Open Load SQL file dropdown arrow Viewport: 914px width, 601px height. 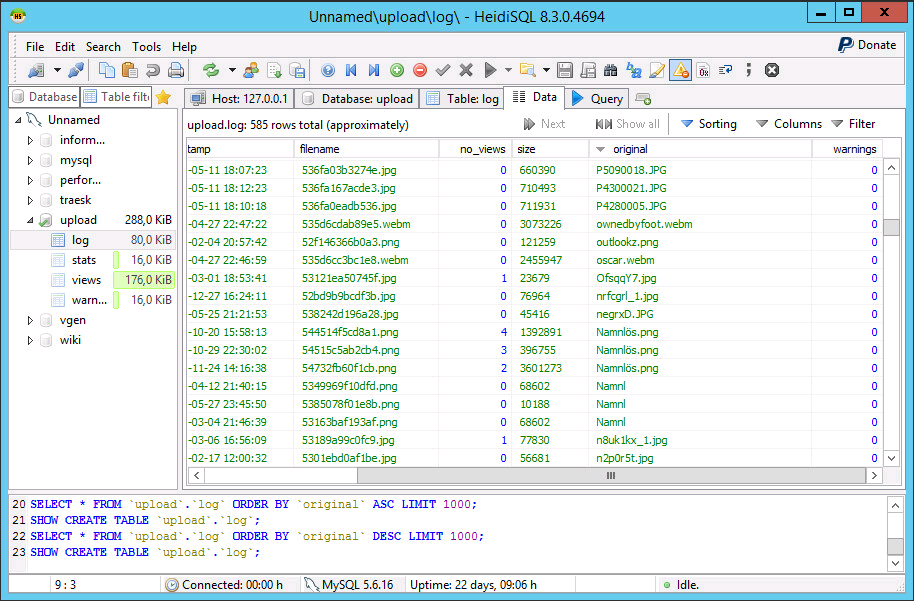click(x=546, y=71)
